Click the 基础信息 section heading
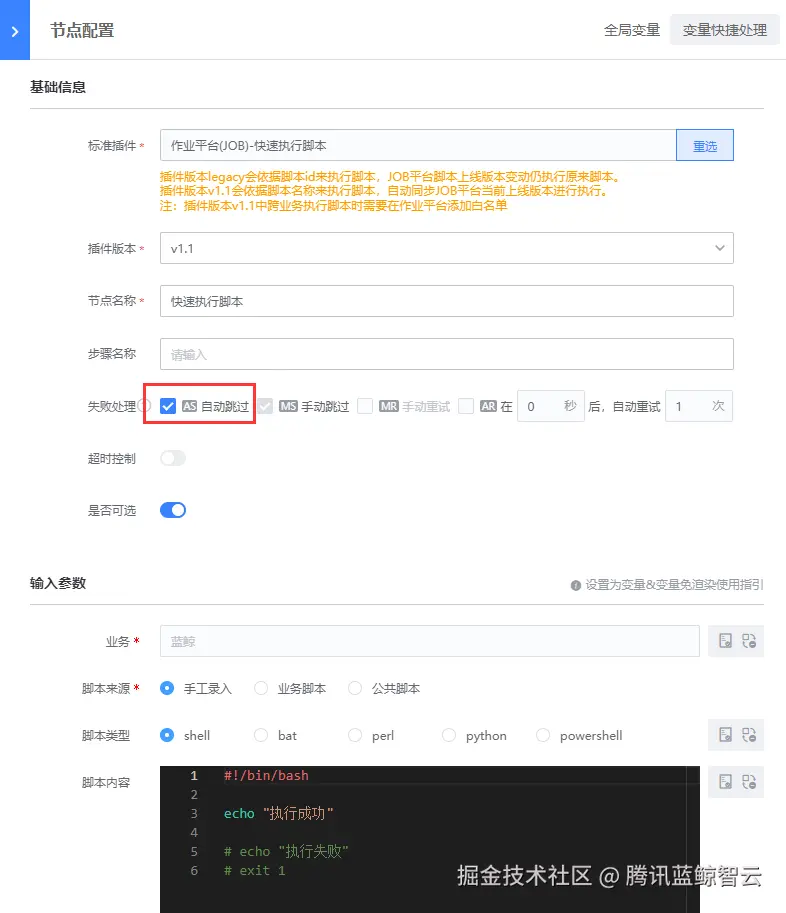 (58, 87)
